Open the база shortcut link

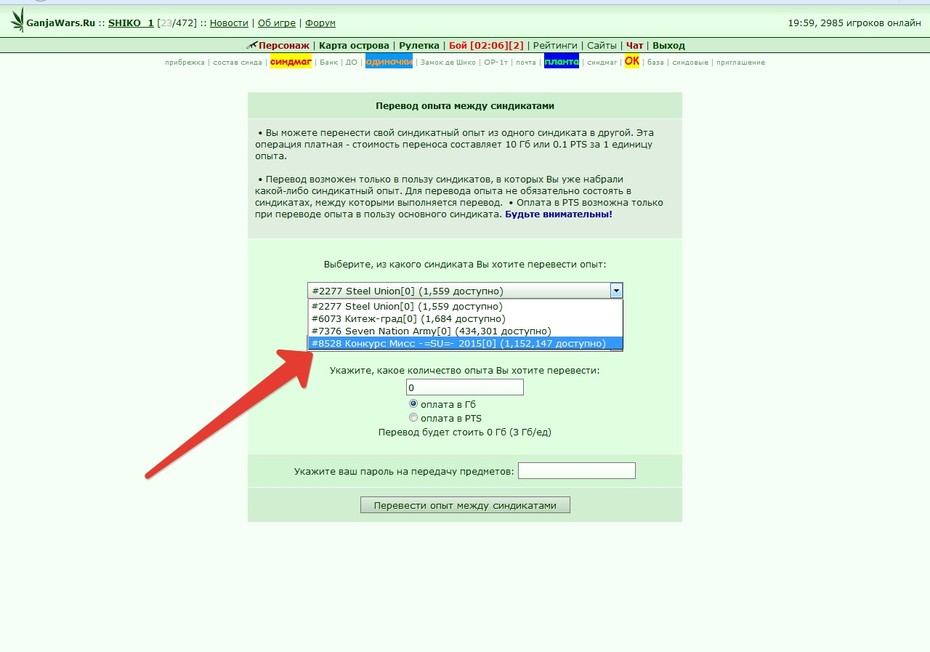click(655, 62)
